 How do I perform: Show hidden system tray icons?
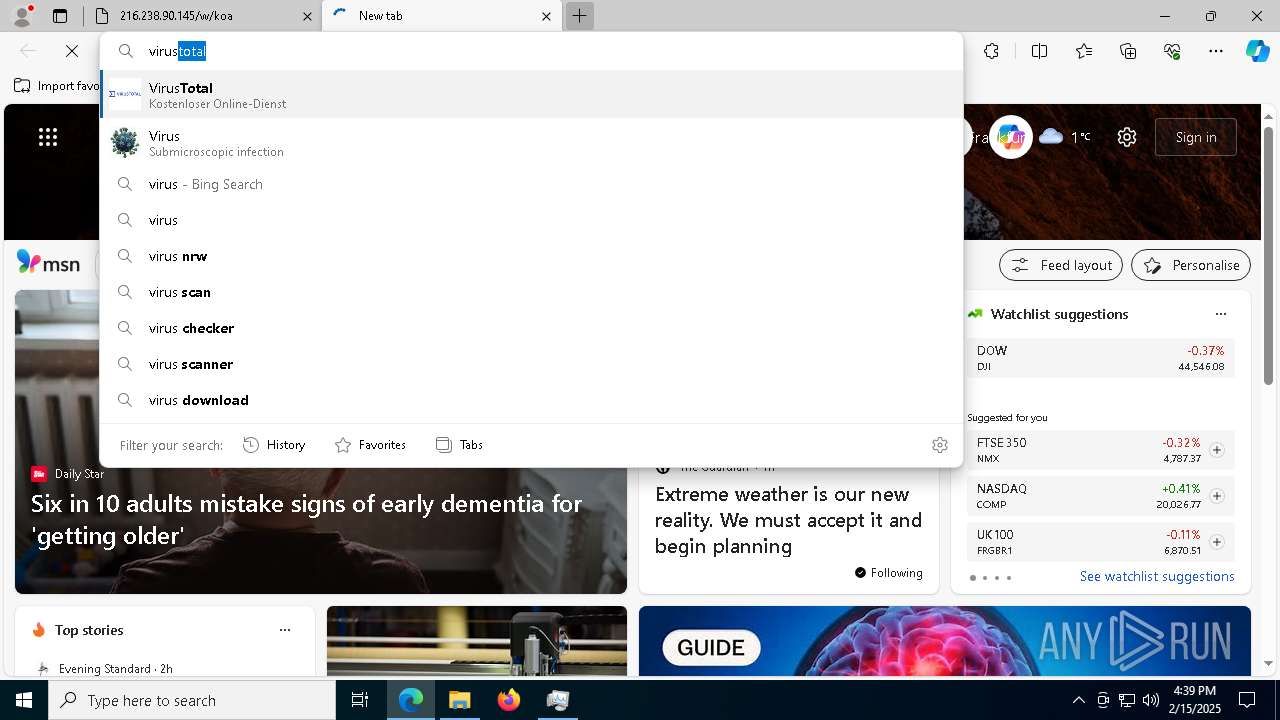tap(1078, 700)
